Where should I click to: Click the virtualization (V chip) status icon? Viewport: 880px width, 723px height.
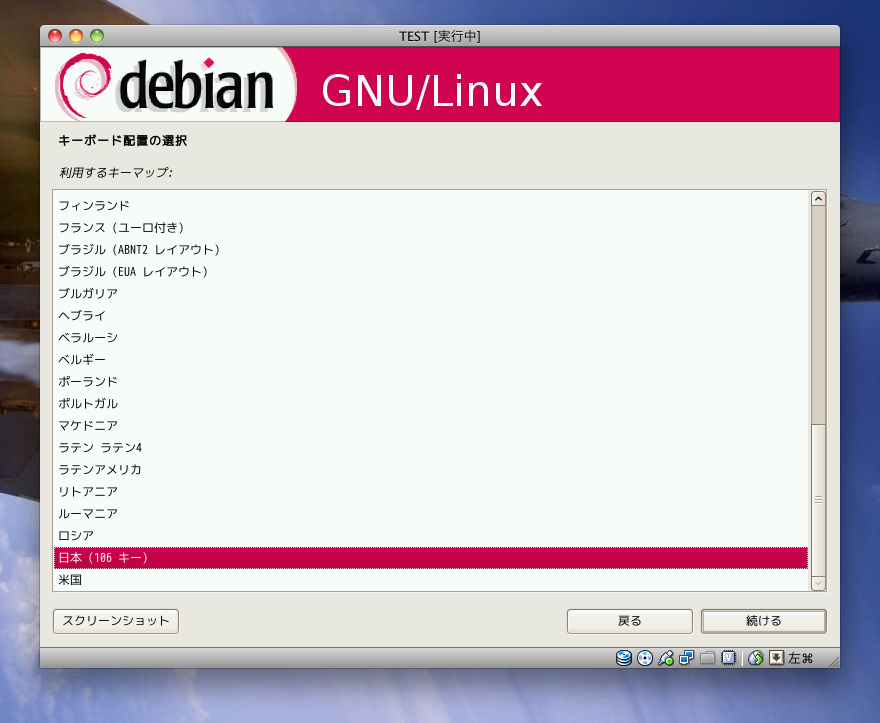click(x=728, y=658)
